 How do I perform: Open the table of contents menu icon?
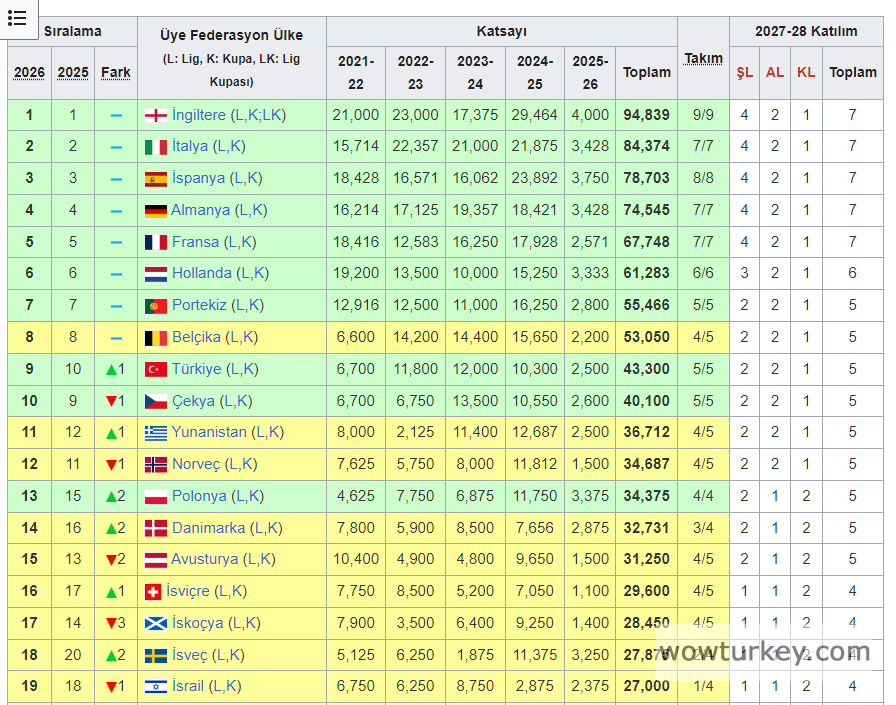pos(17,18)
